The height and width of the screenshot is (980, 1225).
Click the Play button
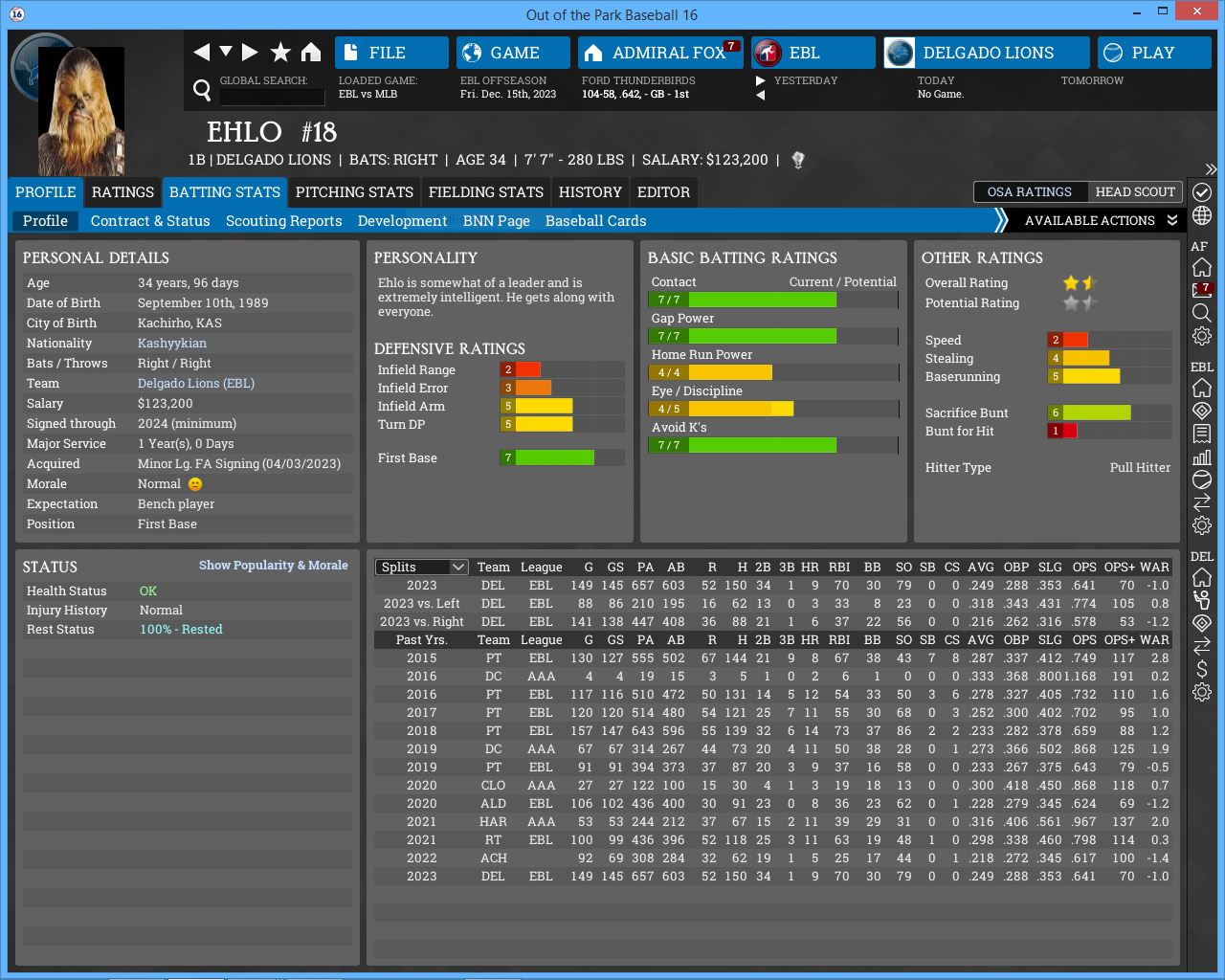[1153, 53]
